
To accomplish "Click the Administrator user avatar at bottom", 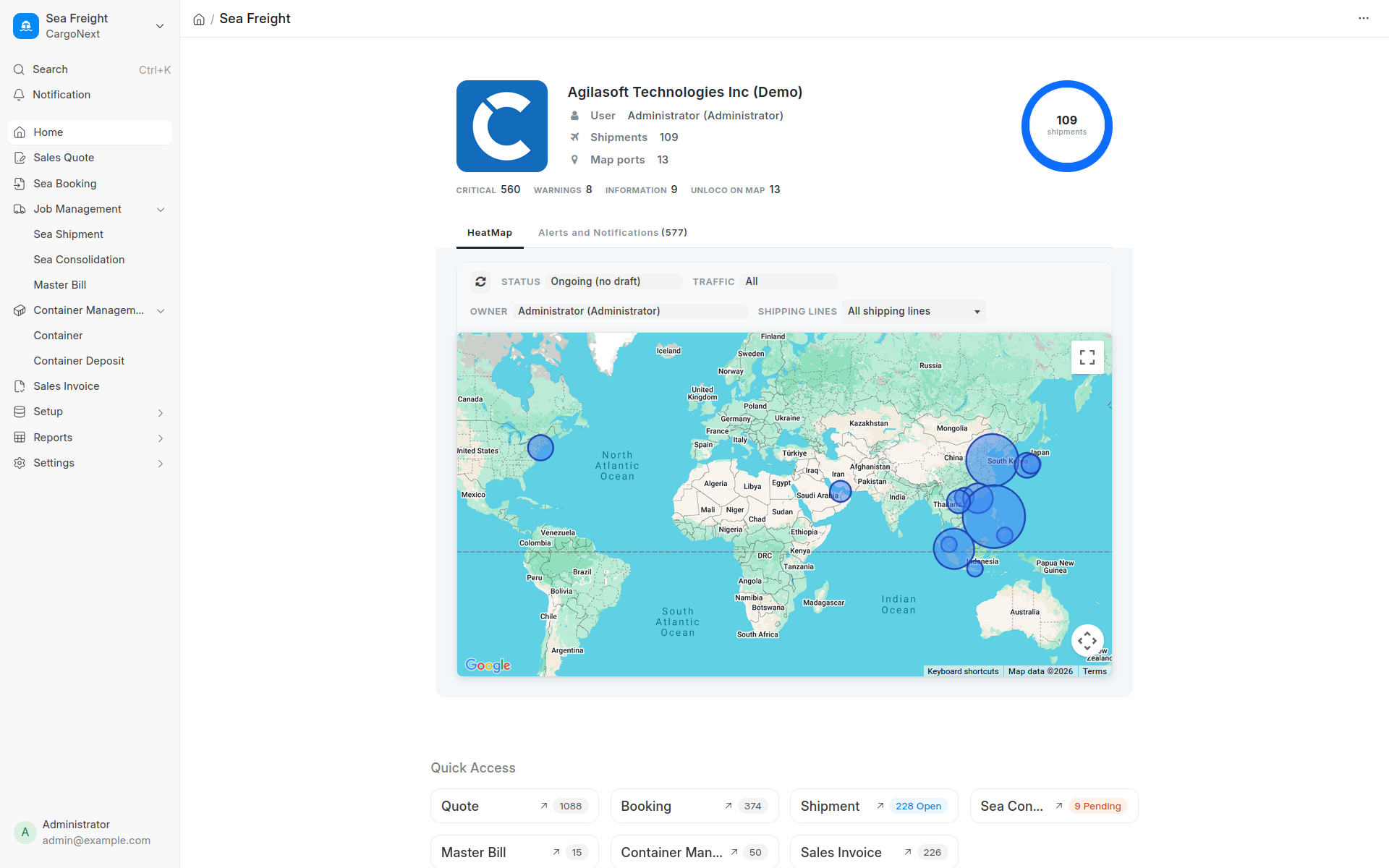I will click(x=25, y=832).
